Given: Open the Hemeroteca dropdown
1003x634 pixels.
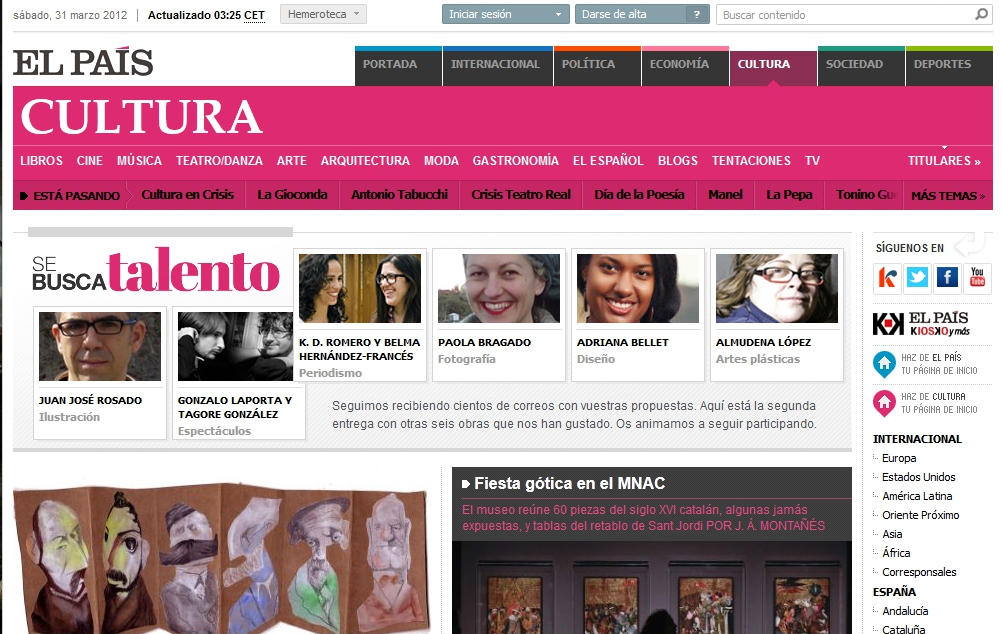Looking at the screenshot, I should pos(323,14).
